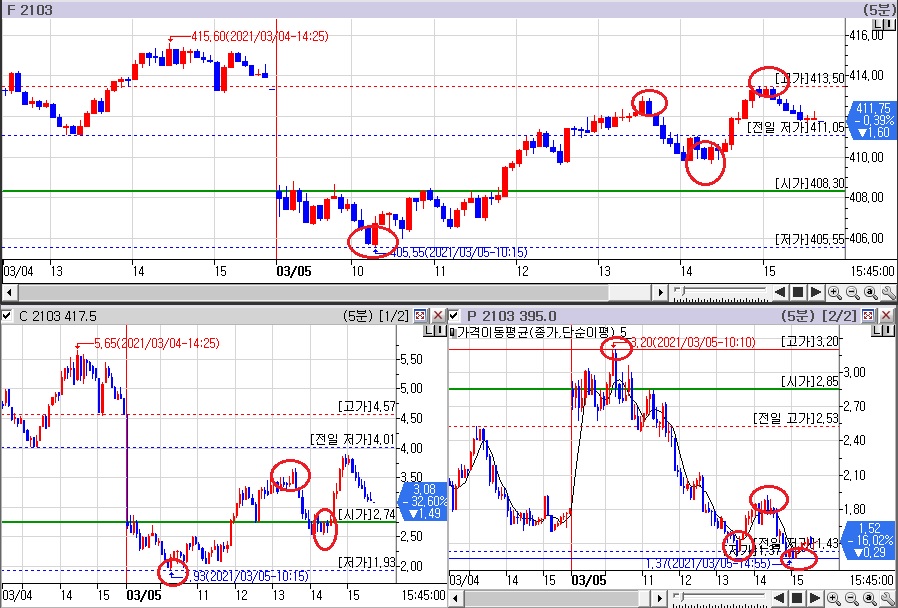Open chart settings wrench in F 2103 toolbar
The height and width of the screenshot is (608, 898).
[888, 293]
